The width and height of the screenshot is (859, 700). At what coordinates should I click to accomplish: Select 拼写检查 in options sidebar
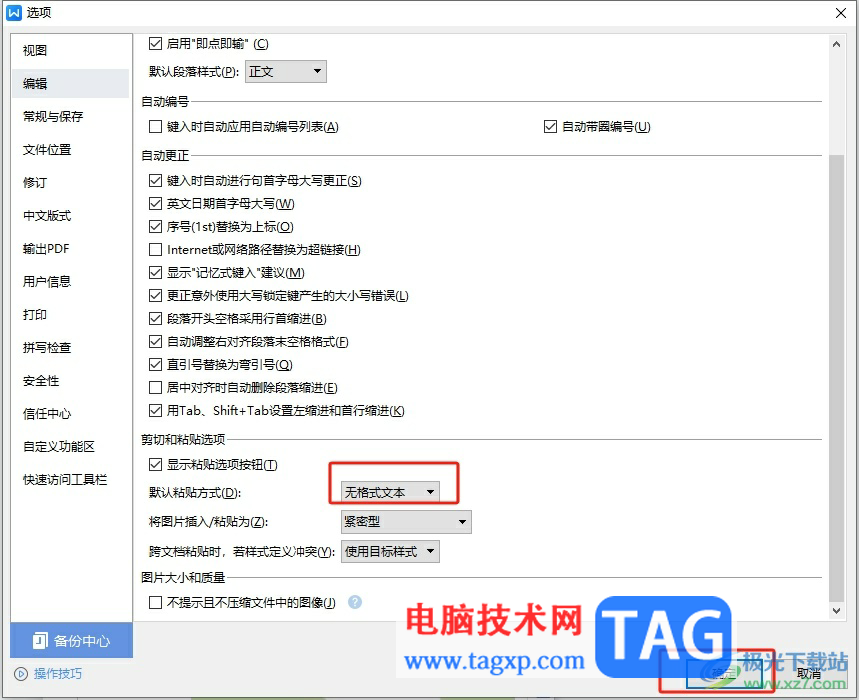click(x=71, y=347)
